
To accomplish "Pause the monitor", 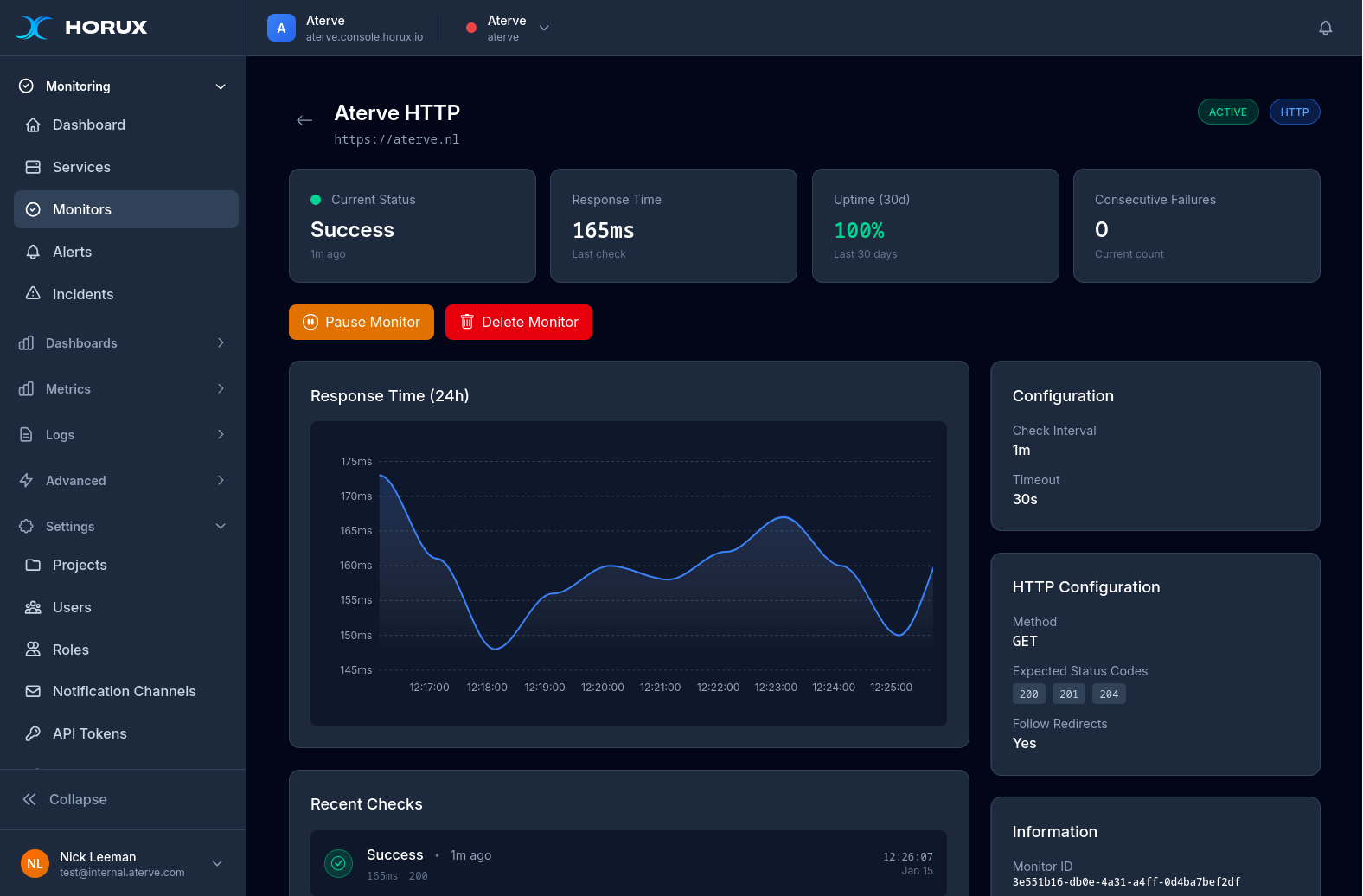I will coord(362,322).
